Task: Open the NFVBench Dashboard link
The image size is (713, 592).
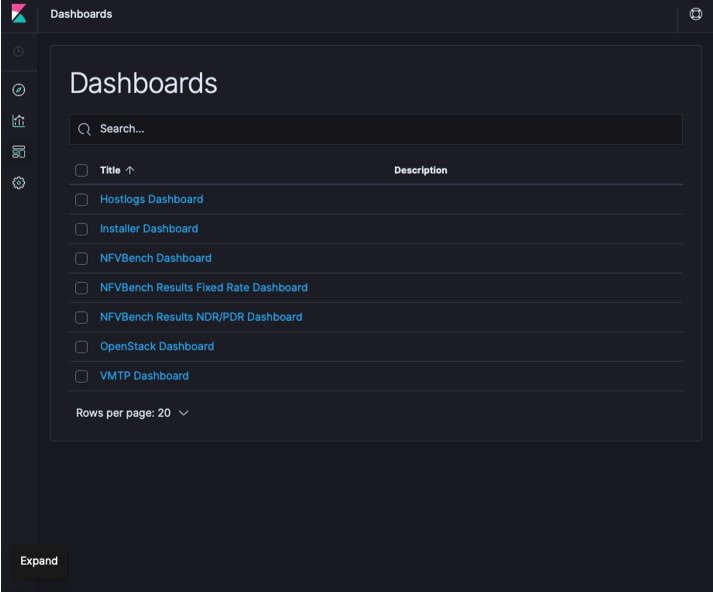Action: coord(156,258)
